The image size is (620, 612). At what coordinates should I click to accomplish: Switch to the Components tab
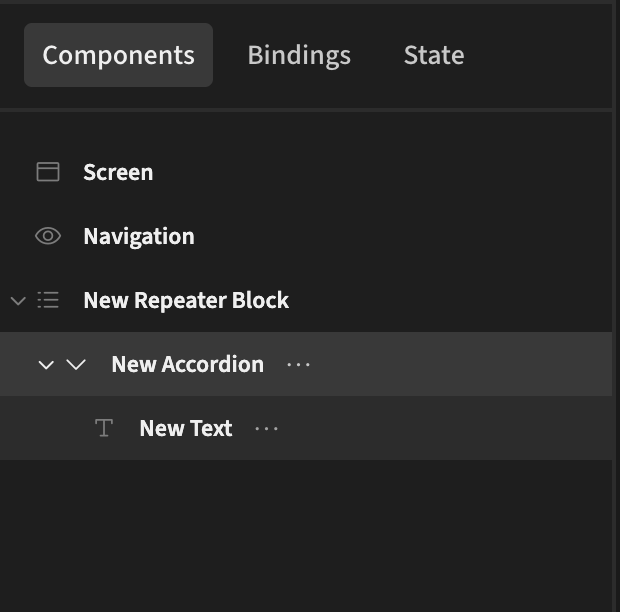click(119, 55)
